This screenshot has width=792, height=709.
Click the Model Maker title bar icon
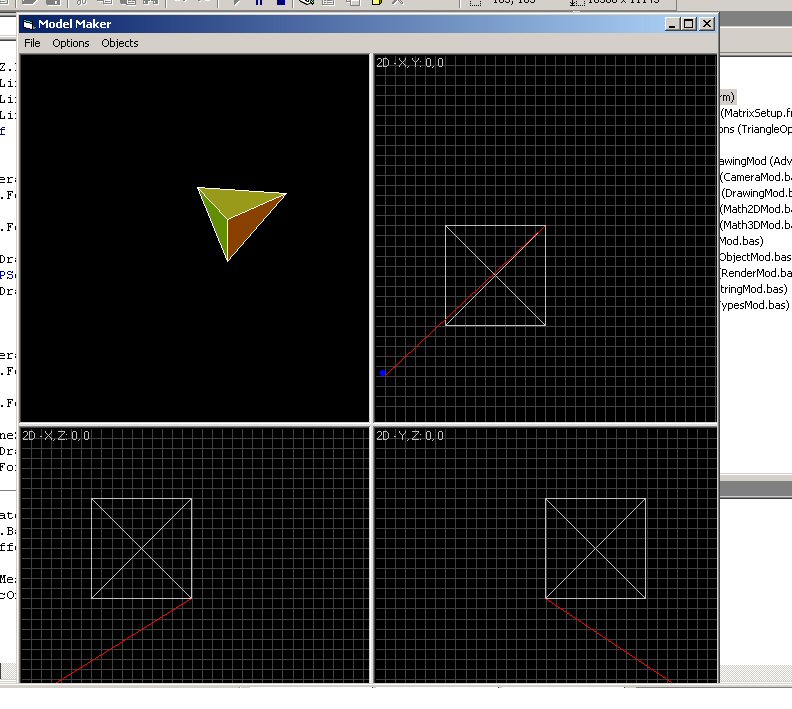pos(28,23)
